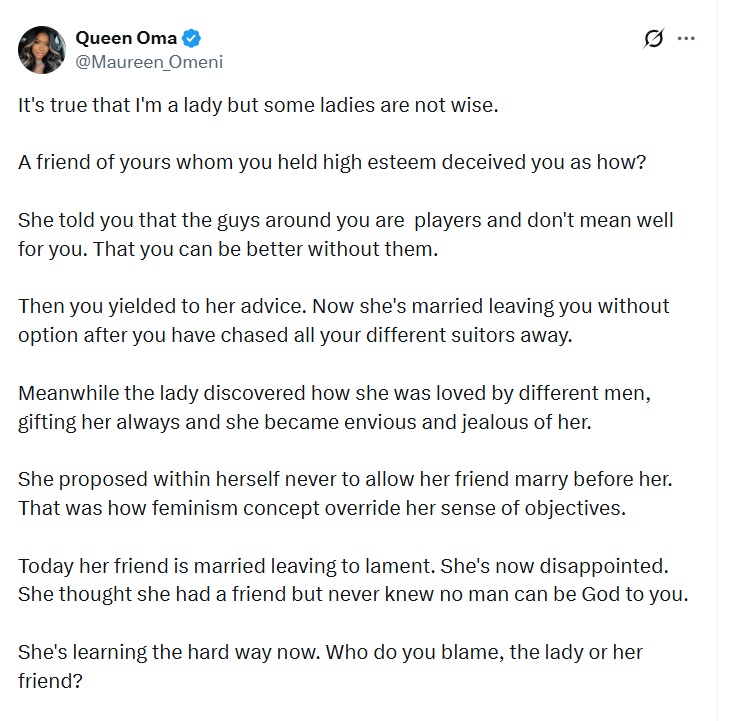Click the line about the feminism concept
Screen dimensions: 732x721
(321, 507)
